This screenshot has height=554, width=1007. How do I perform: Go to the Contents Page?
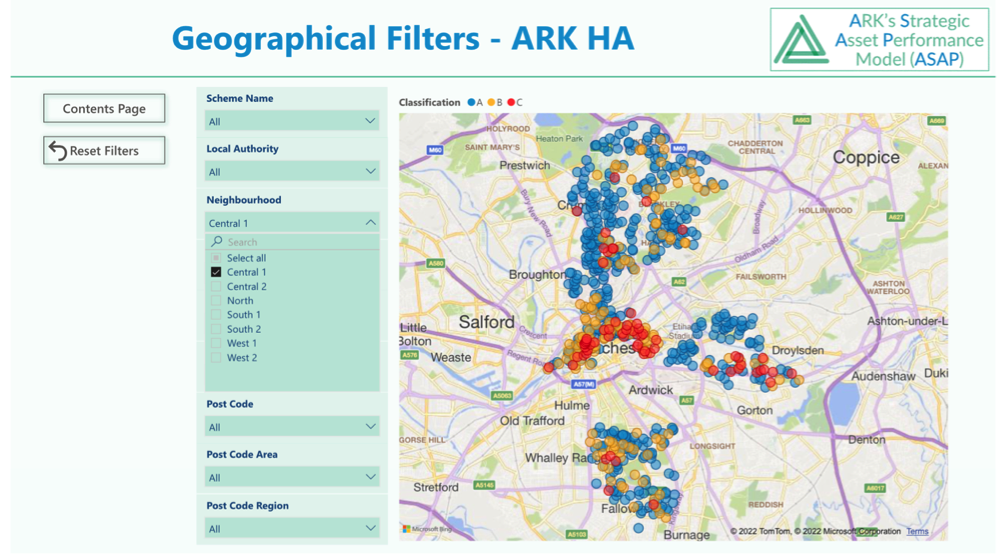(x=104, y=109)
